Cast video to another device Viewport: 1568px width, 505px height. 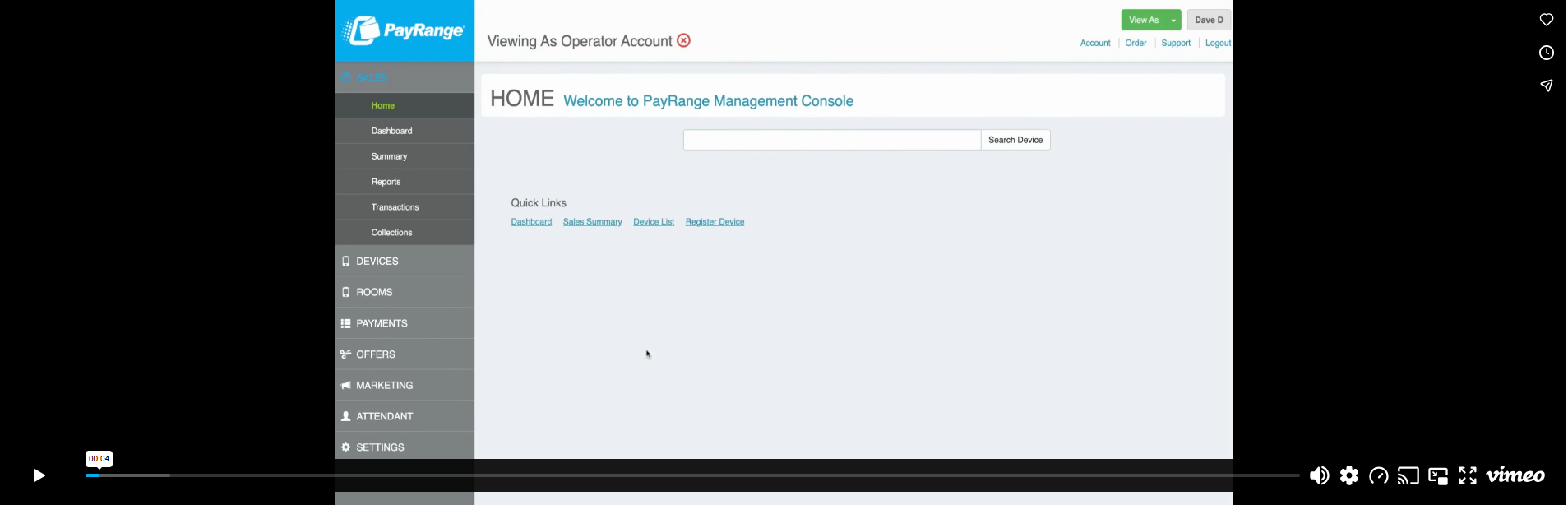point(1408,475)
